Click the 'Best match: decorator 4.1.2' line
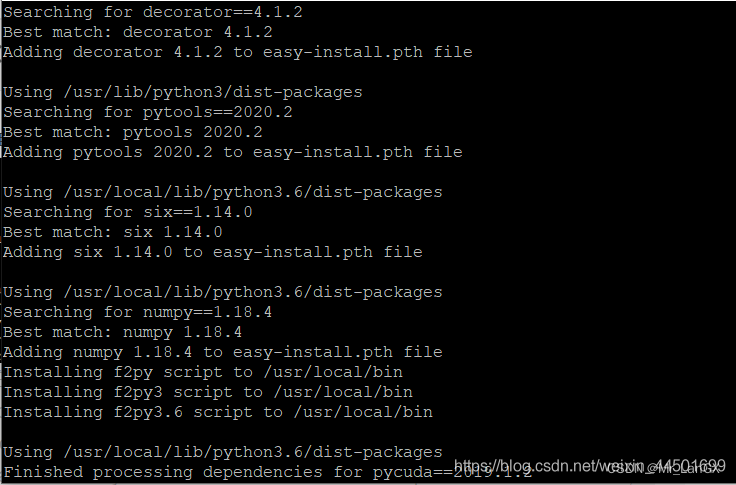Image resolution: width=736 pixels, height=485 pixels. 138,32
